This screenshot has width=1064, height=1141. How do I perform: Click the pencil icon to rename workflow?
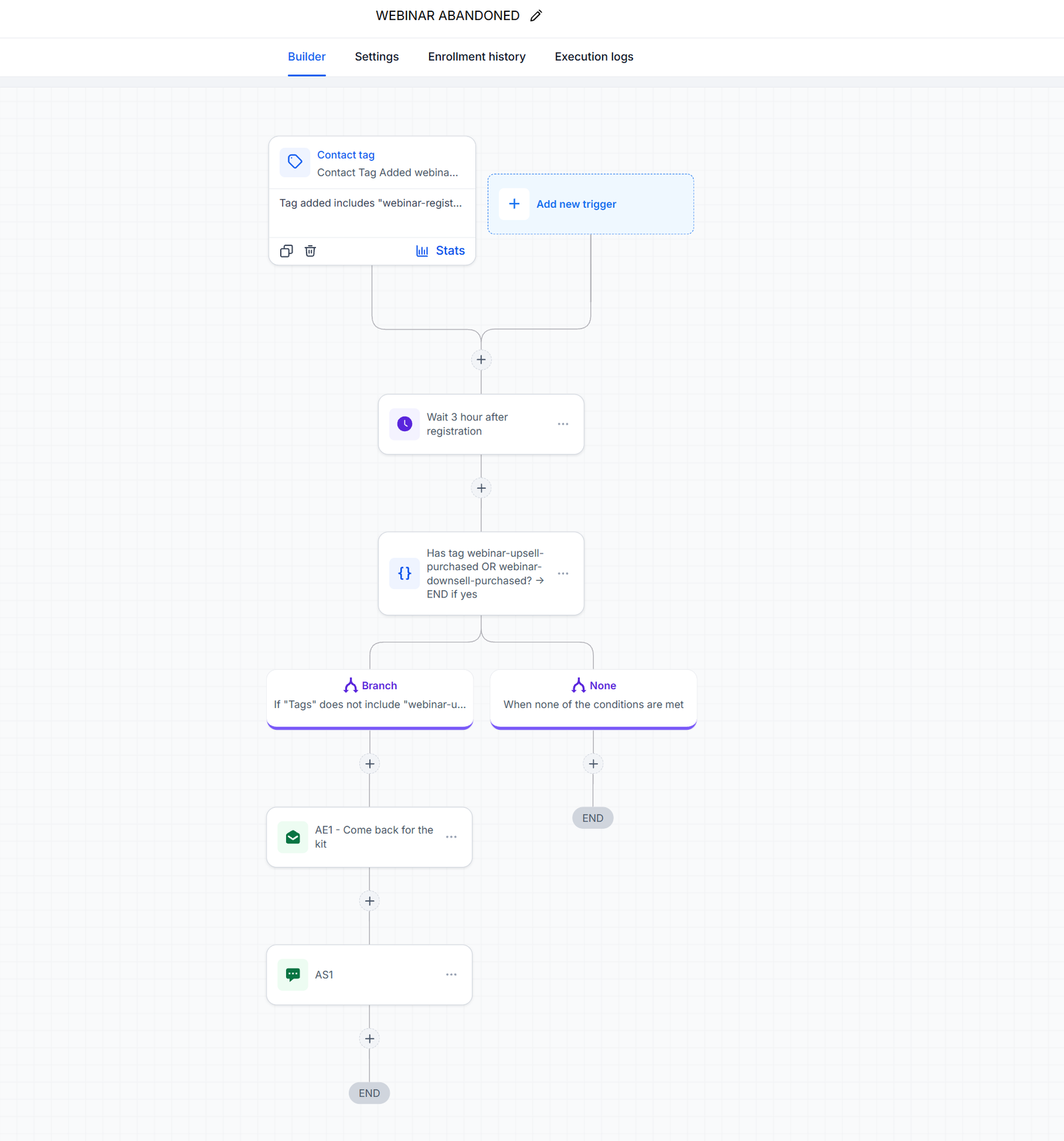coord(536,16)
